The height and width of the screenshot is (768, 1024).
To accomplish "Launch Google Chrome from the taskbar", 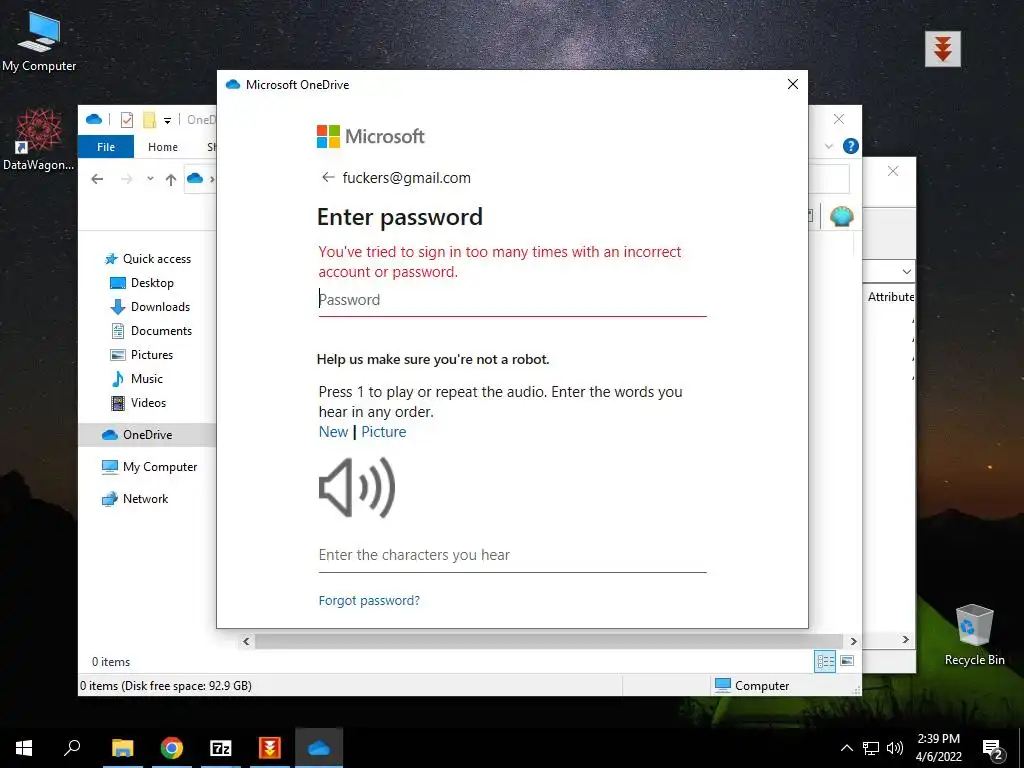I will pos(172,748).
